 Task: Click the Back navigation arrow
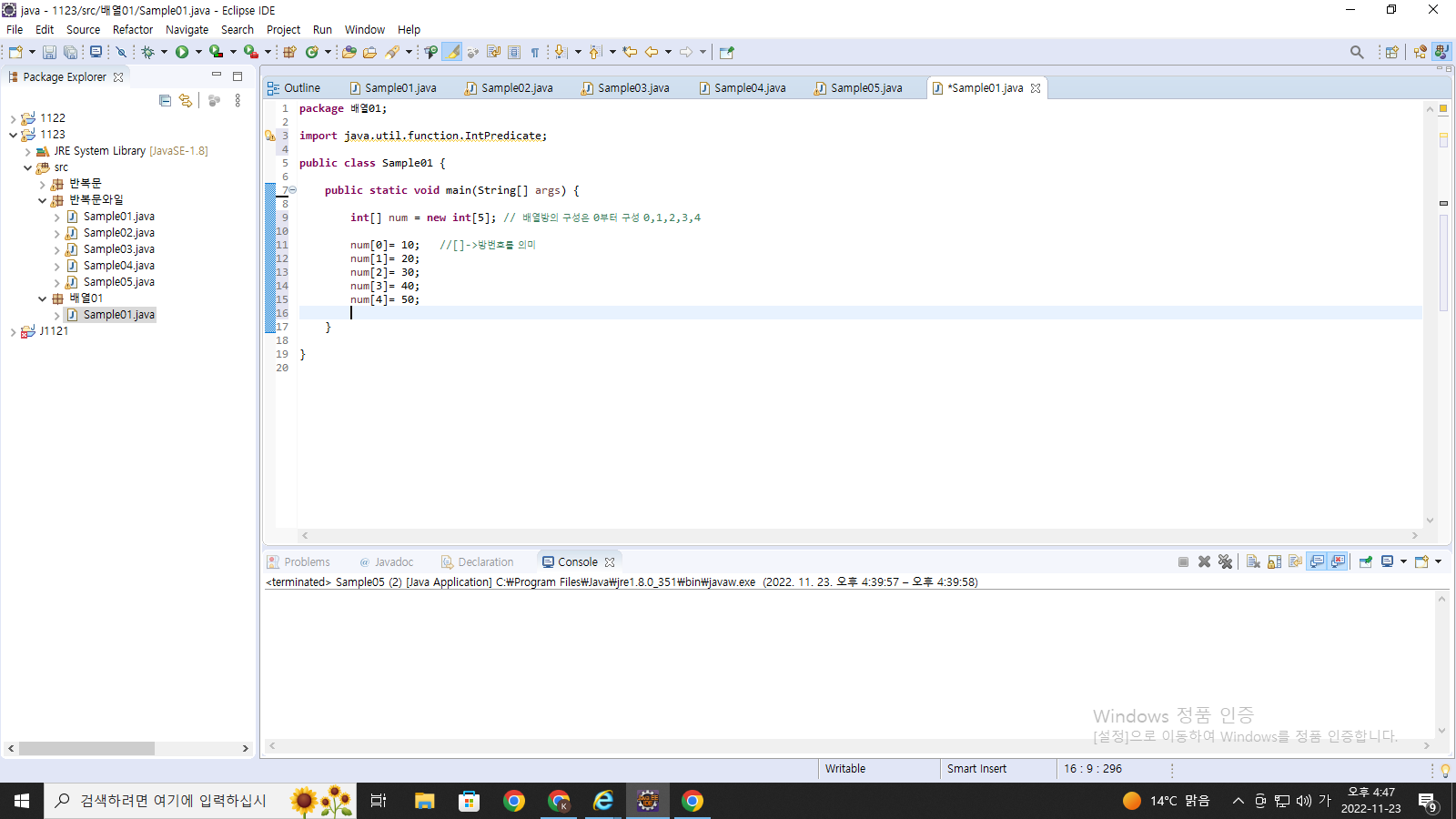click(652, 52)
